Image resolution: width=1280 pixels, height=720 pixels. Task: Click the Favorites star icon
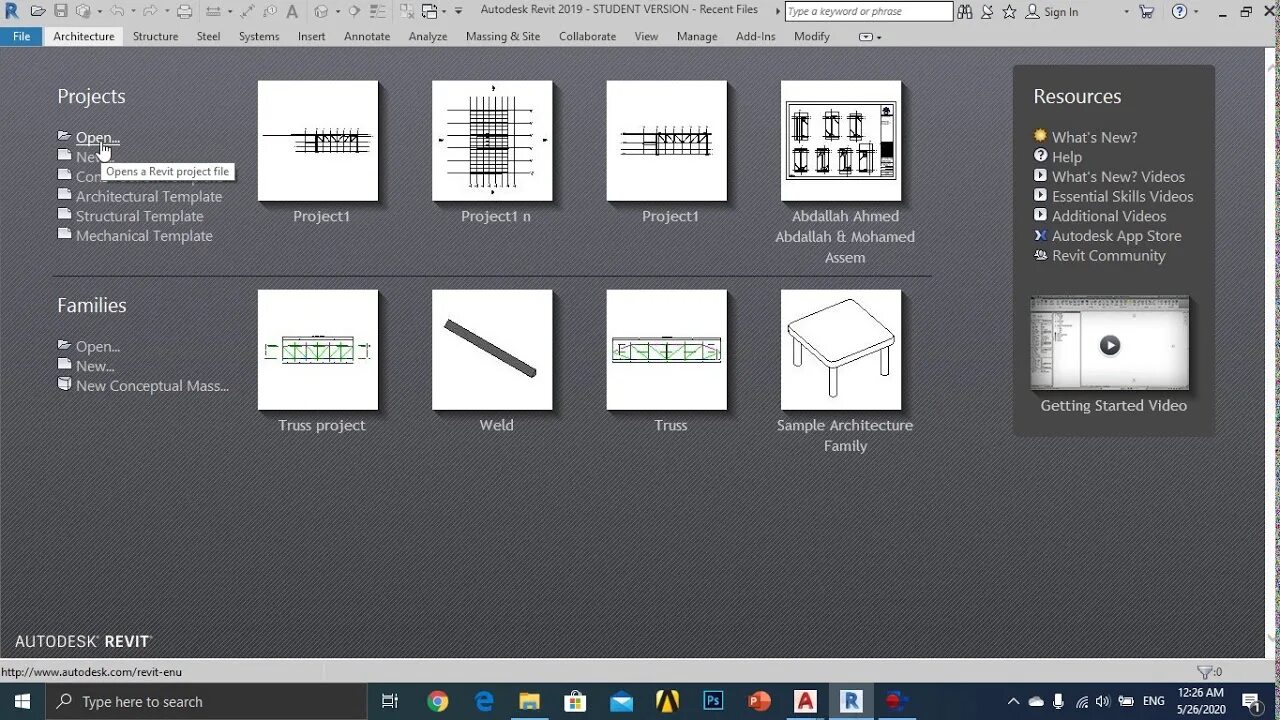click(x=1009, y=12)
